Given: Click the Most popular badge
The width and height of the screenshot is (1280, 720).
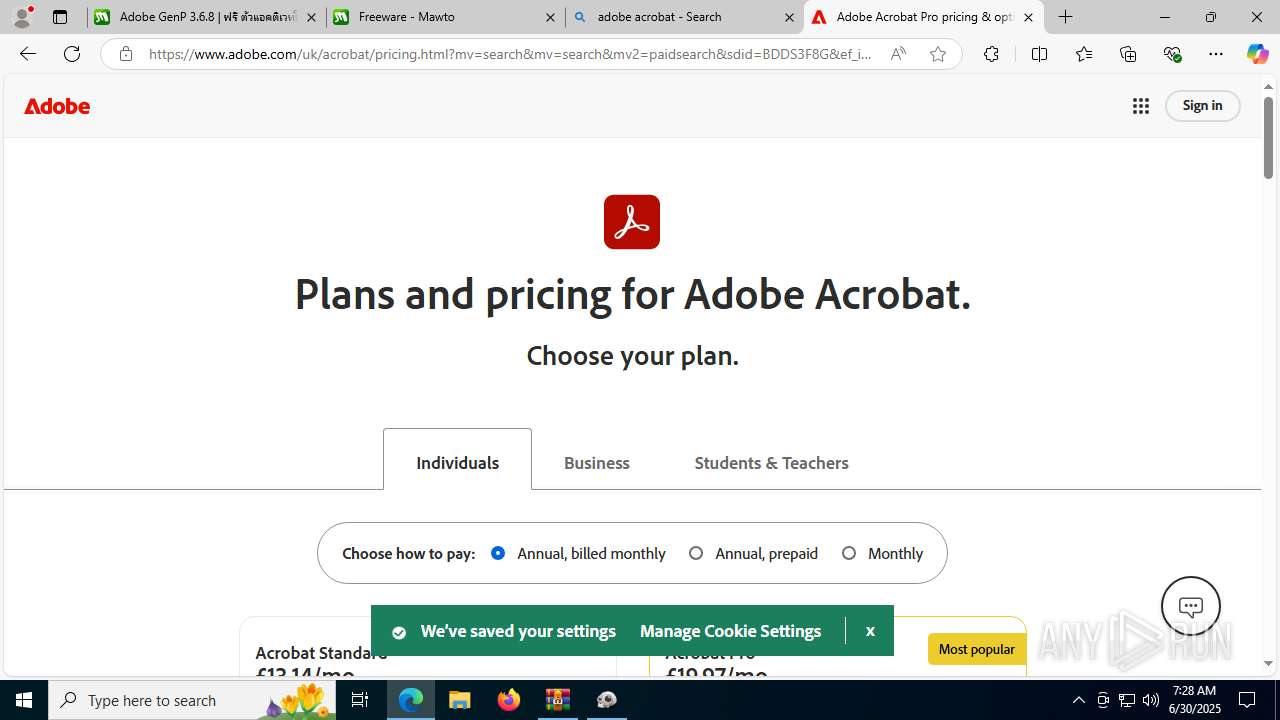Looking at the screenshot, I should [977, 649].
